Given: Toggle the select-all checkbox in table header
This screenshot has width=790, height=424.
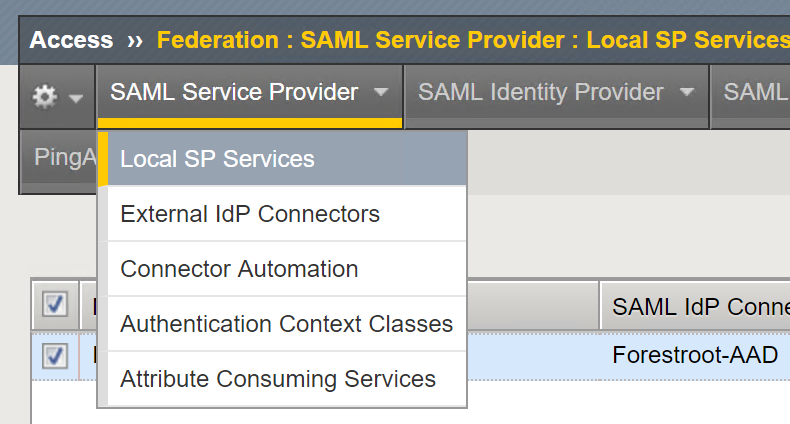Looking at the screenshot, I should pos(55,304).
